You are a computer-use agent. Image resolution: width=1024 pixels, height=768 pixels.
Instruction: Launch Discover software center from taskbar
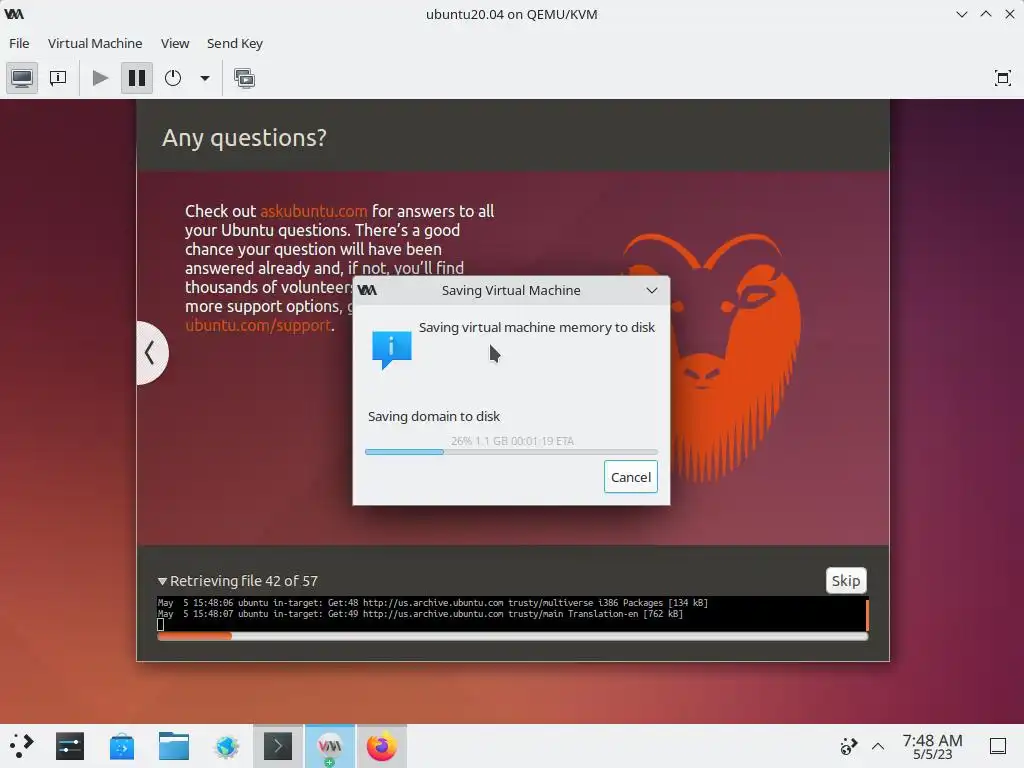click(122, 746)
